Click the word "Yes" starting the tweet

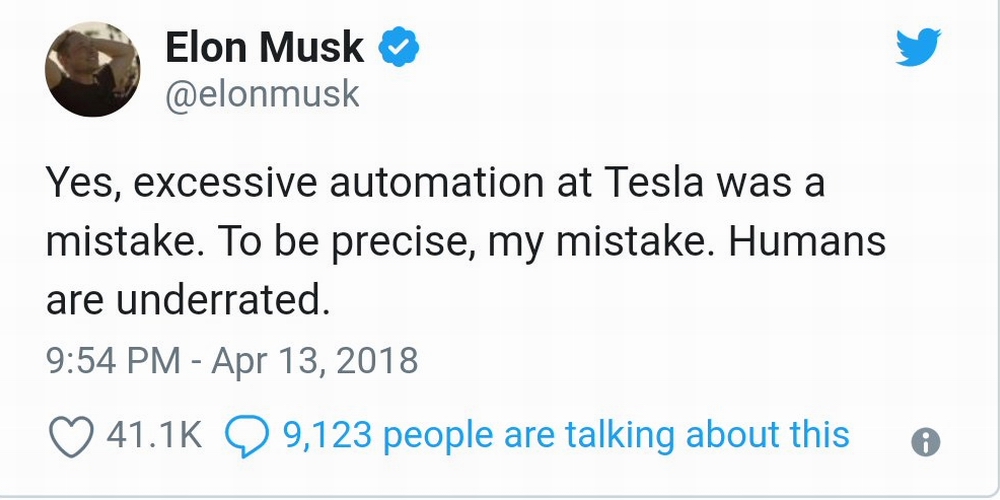[77, 187]
